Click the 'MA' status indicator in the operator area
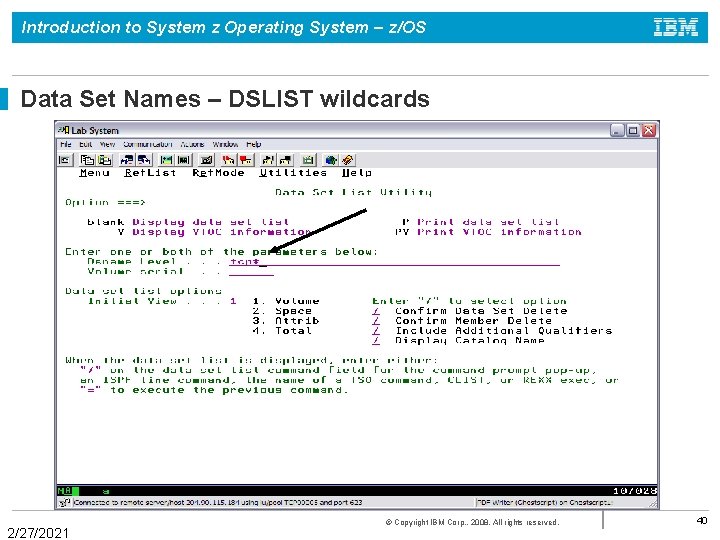Viewport: 720px width, 540px height. [64, 491]
